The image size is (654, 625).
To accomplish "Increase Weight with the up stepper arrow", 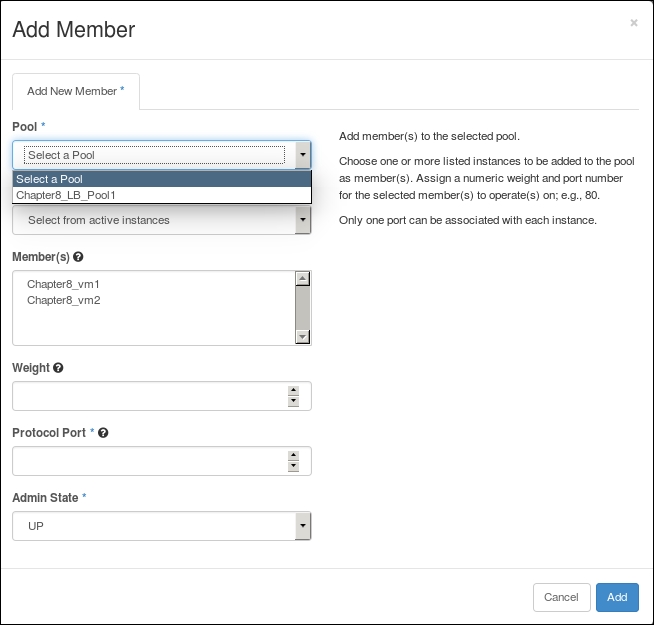I will [x=293, y=391].
